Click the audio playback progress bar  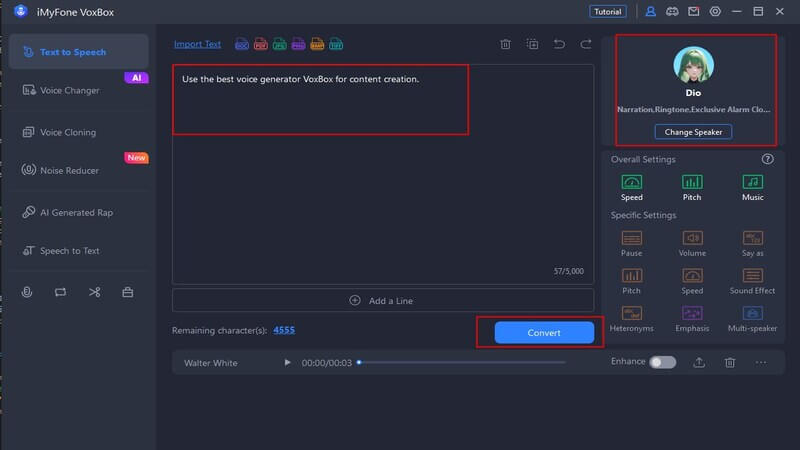[462, 362]
